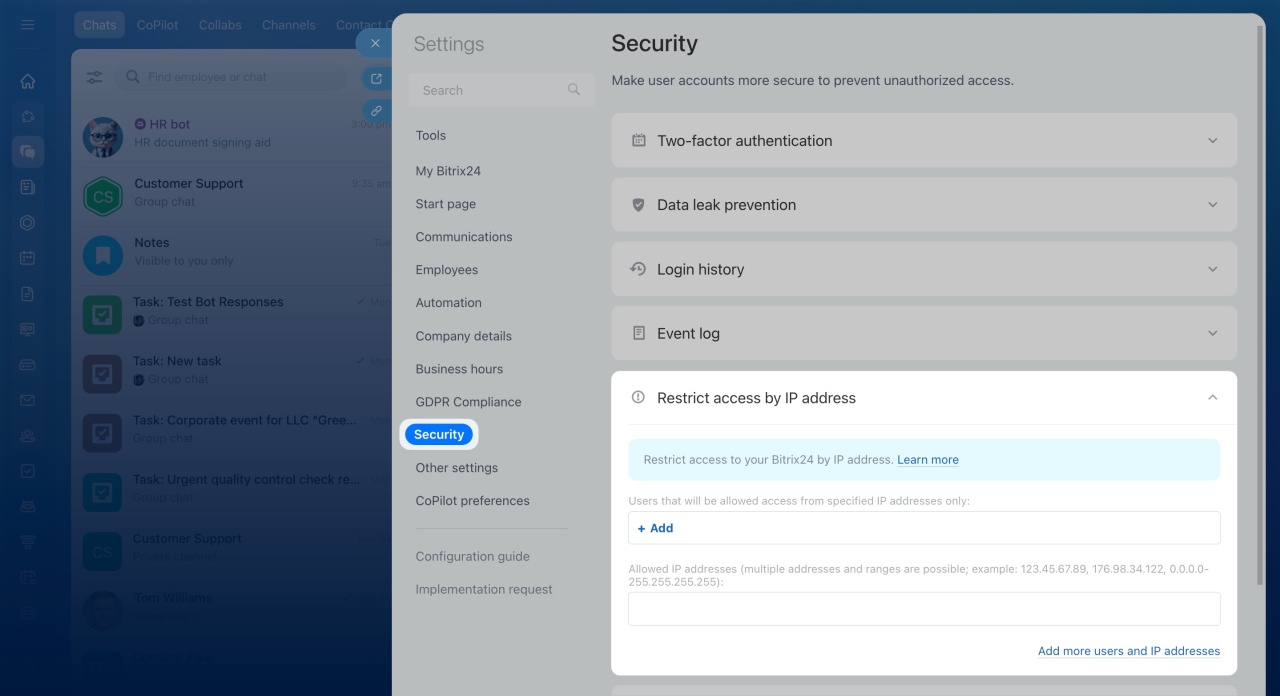Click the mail envelope icon in sidebar
Image resolution: width=1280 pixels, height=696 pixels.
coord(28,400)
